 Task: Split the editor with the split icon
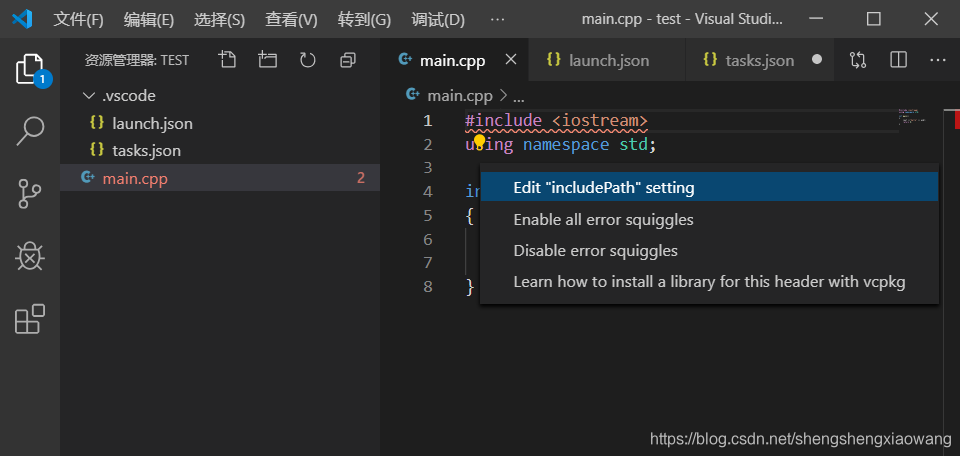tap(898, 60)
